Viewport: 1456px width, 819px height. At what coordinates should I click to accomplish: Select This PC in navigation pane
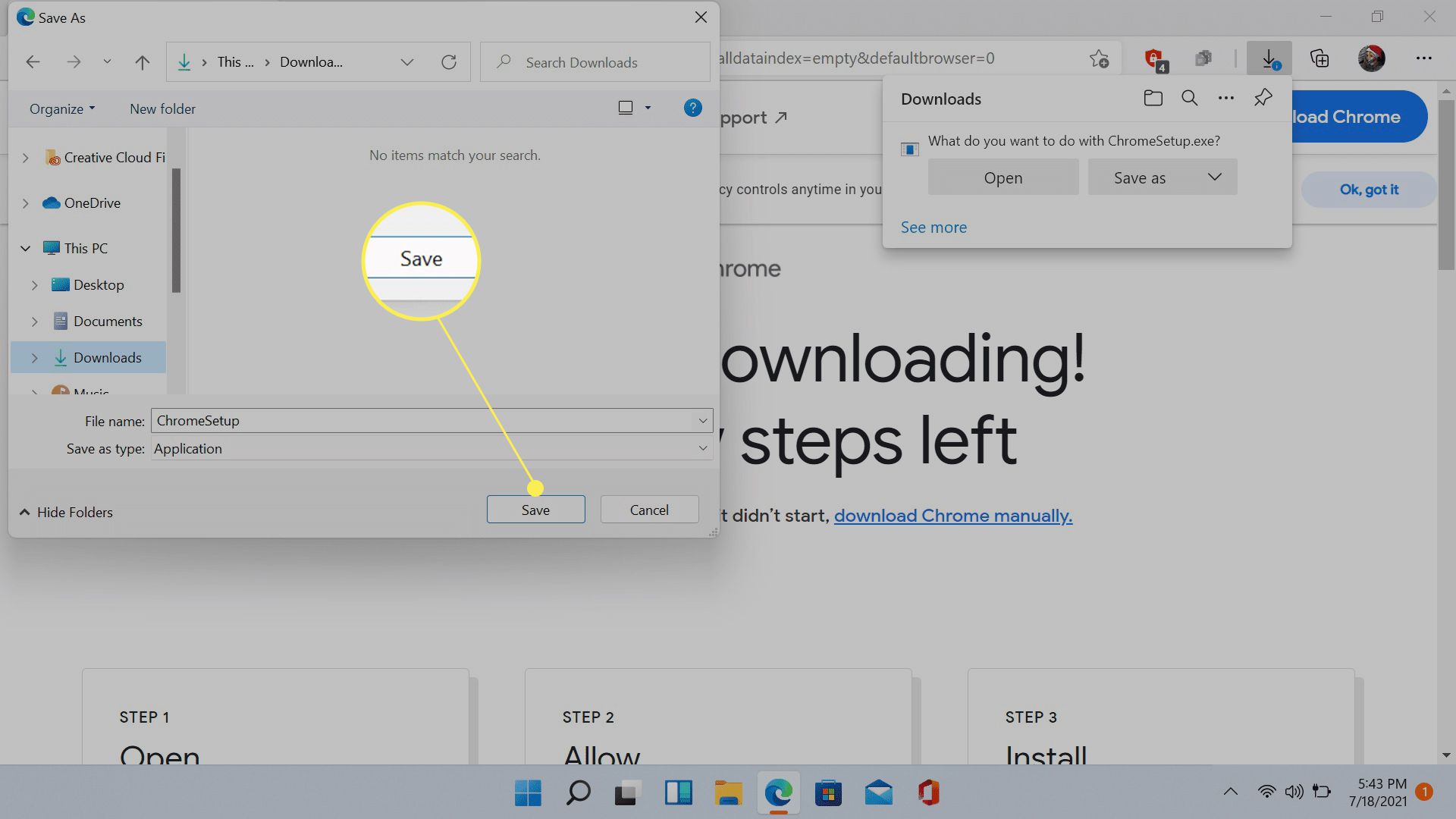coord(76,248)
